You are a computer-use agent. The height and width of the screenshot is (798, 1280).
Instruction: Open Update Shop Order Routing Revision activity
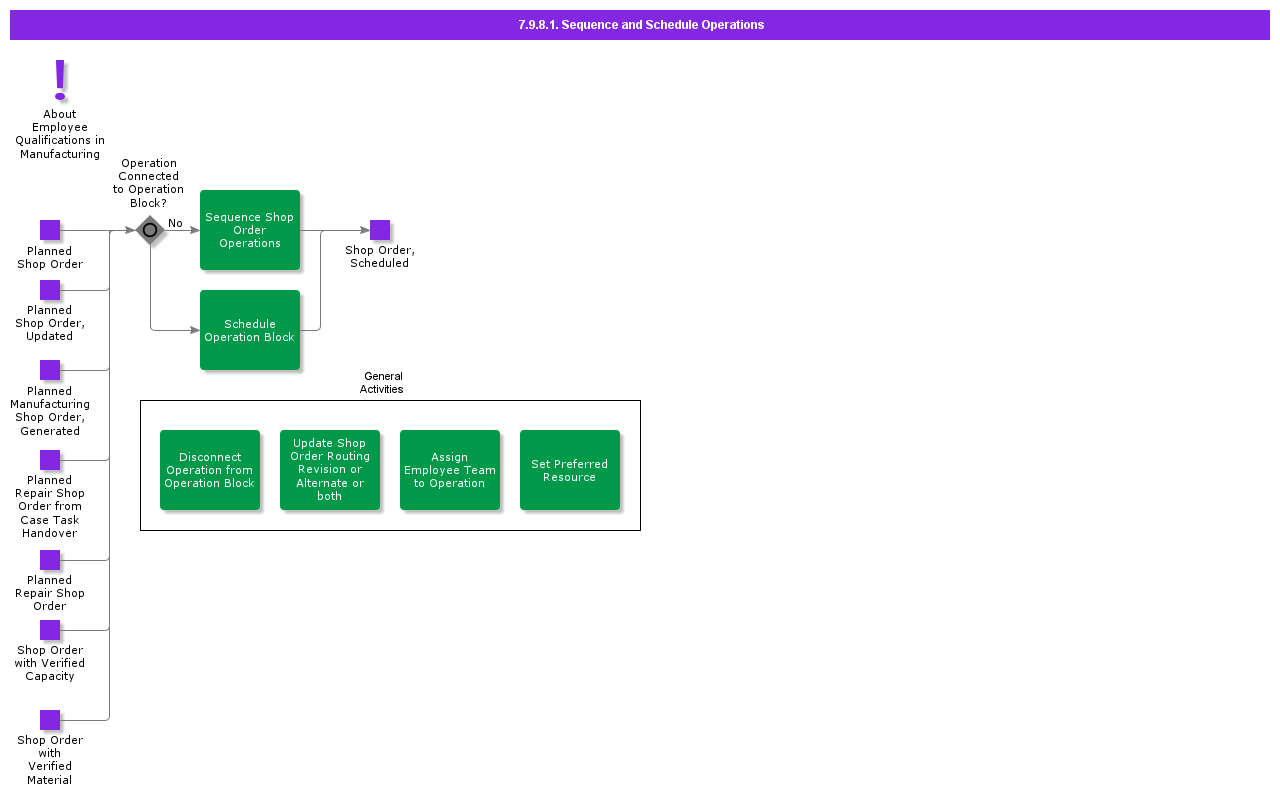coord(330,470)
